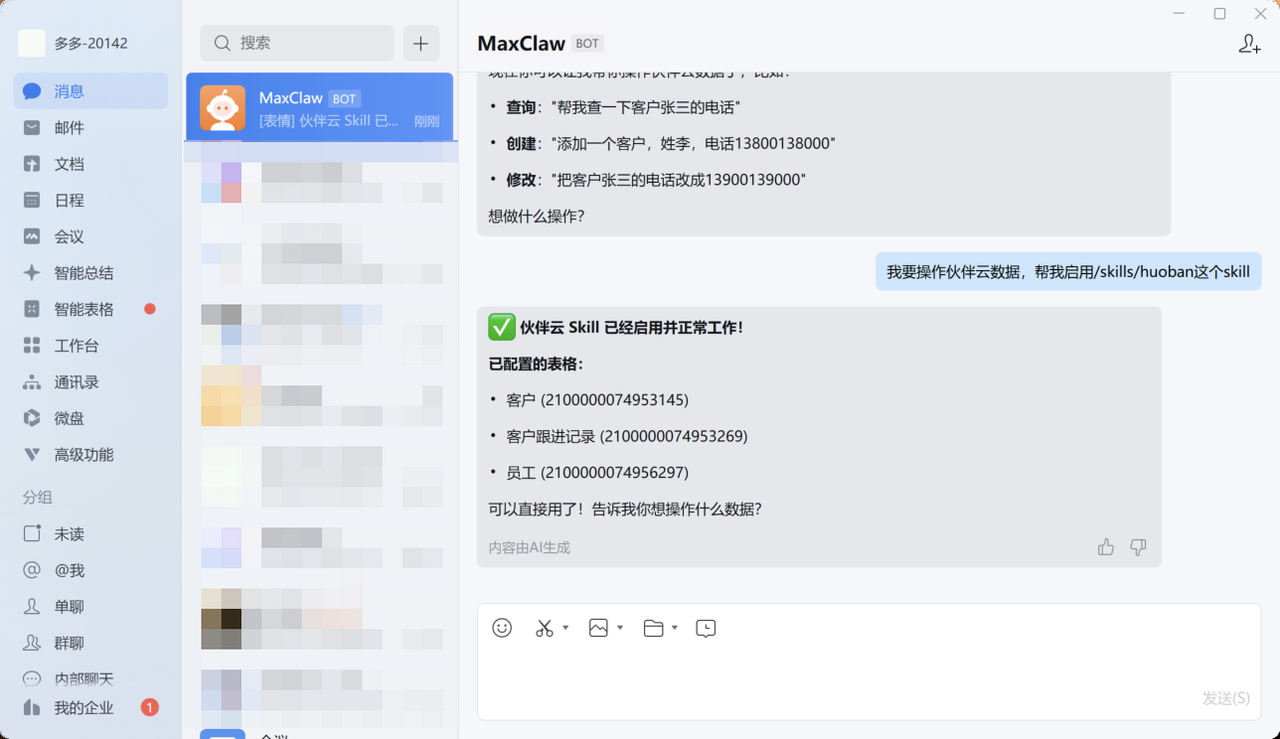Viewport: 1280px width, 739px height.
Task: Click the account avatar at top
Action: pos(32,43)
